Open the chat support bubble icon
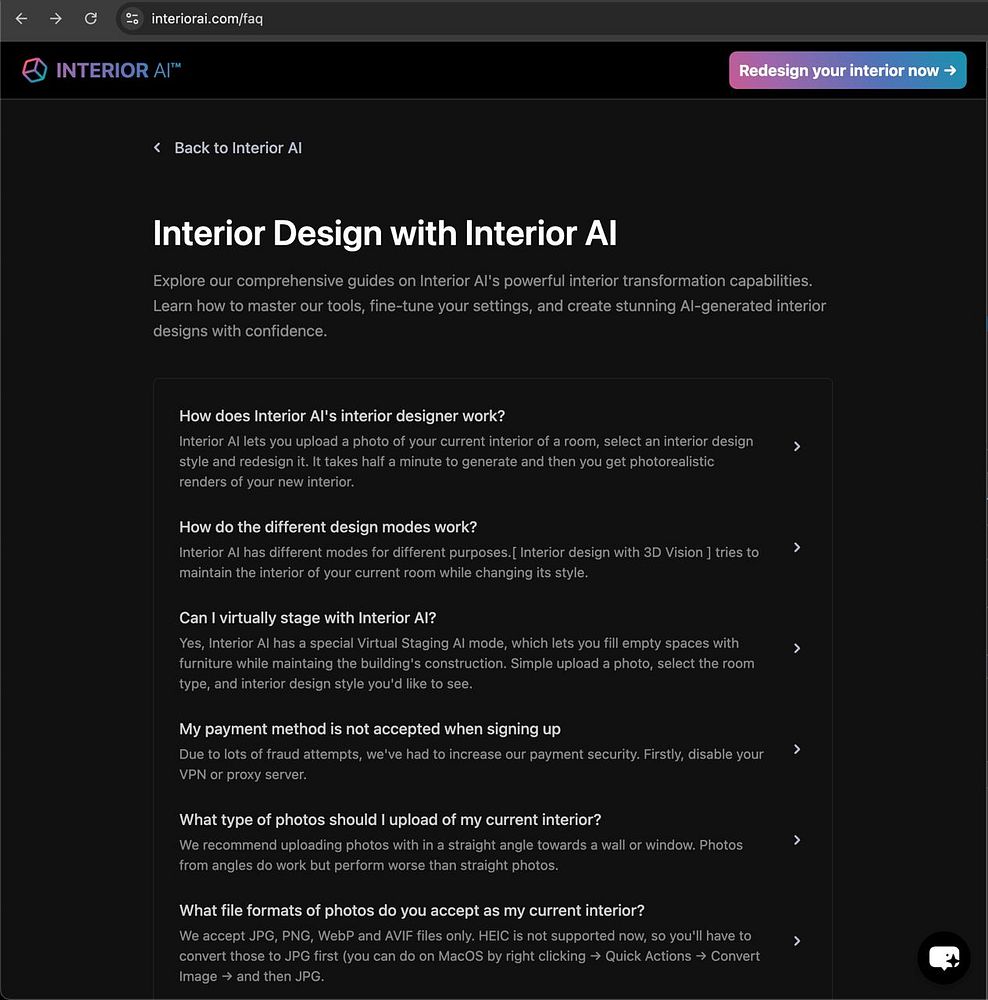Viewport: 988px width, 1000px height. coord(944,957)
